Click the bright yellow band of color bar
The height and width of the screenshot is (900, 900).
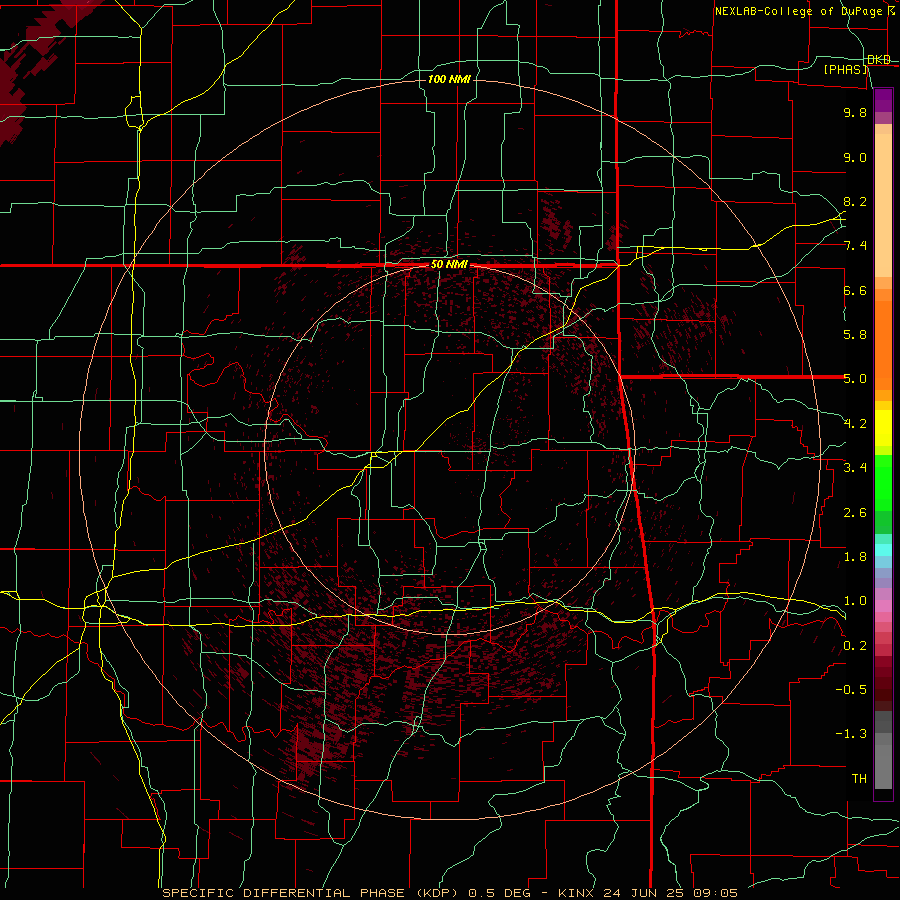point(883,428)
